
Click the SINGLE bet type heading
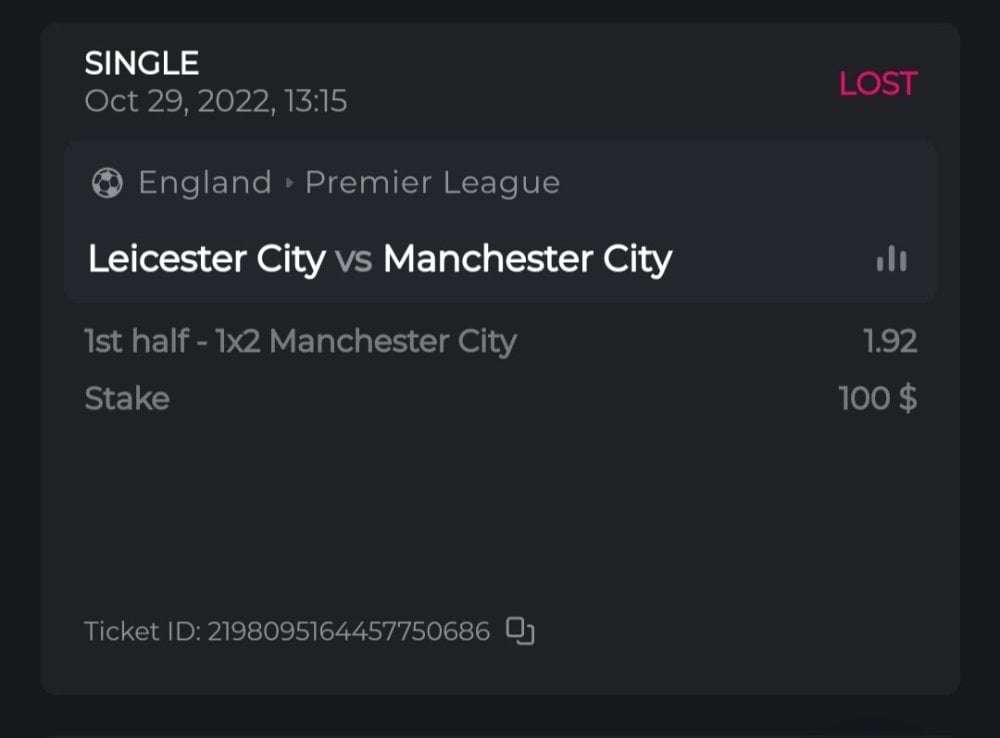pyautogui.click(x=141, y=64)
